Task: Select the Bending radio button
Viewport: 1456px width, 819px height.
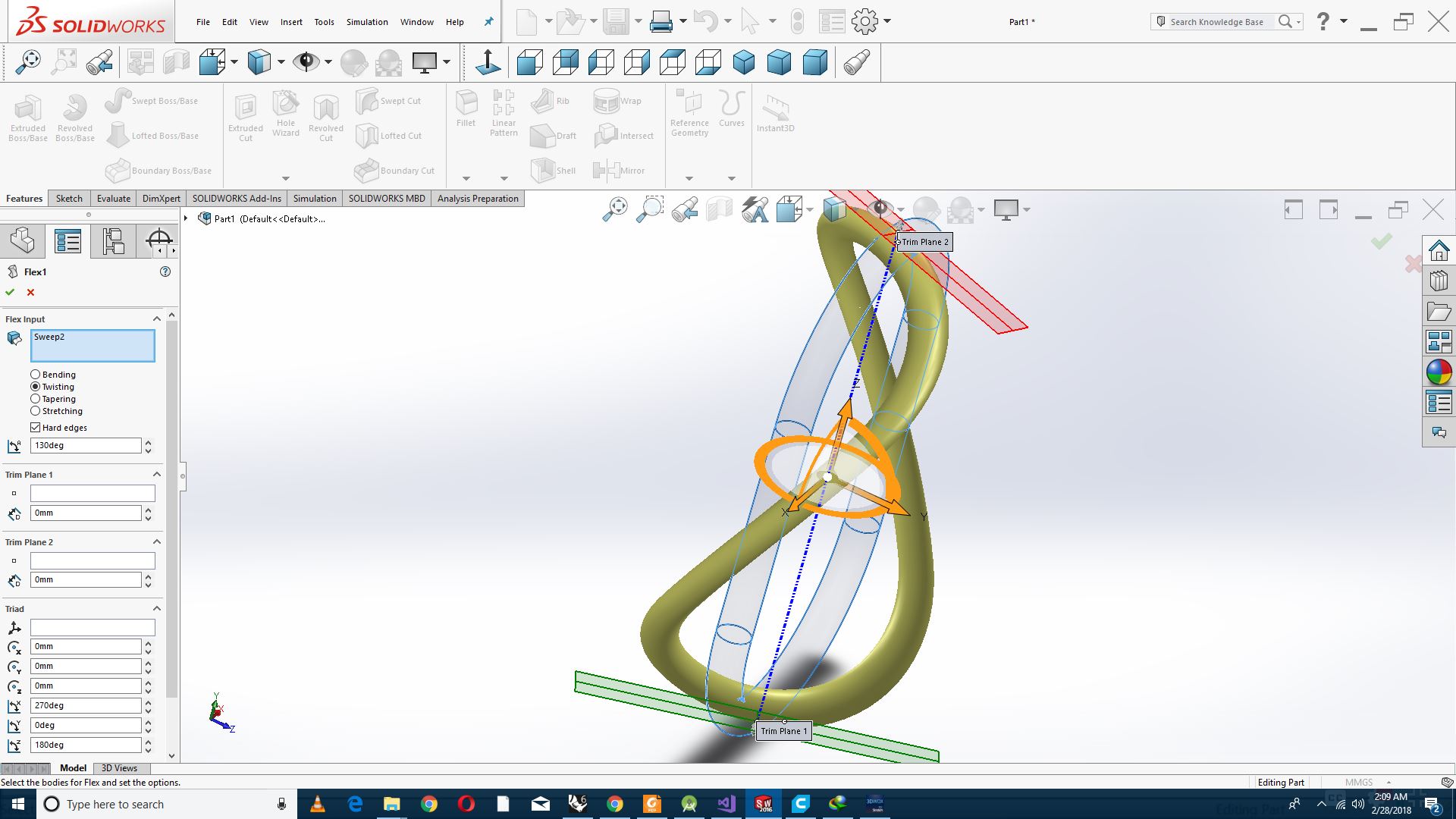Action: pyautogui.click(x=36, y=375)
